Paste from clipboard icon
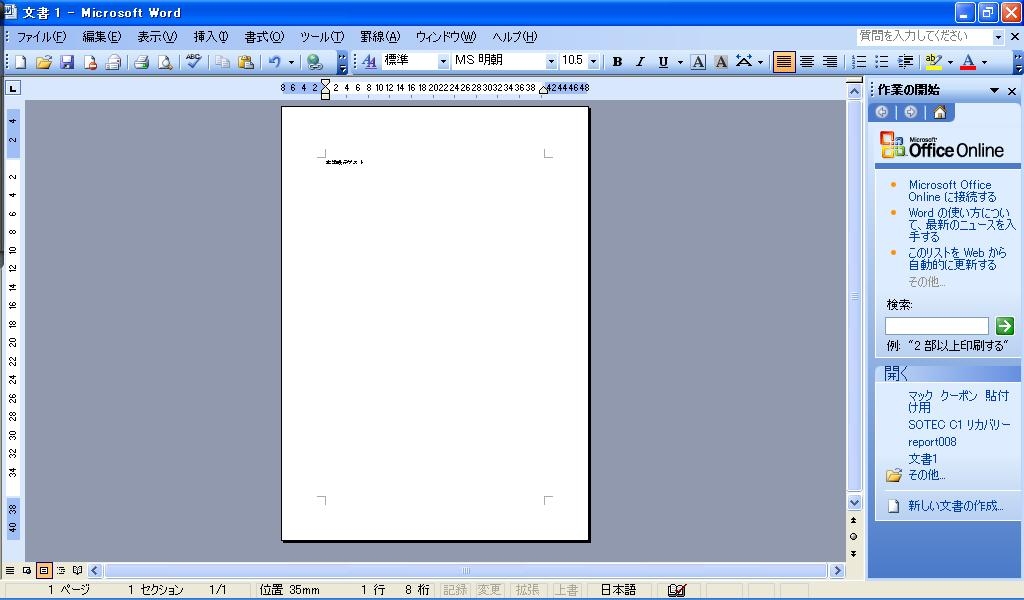 click(x=246, y=62)
